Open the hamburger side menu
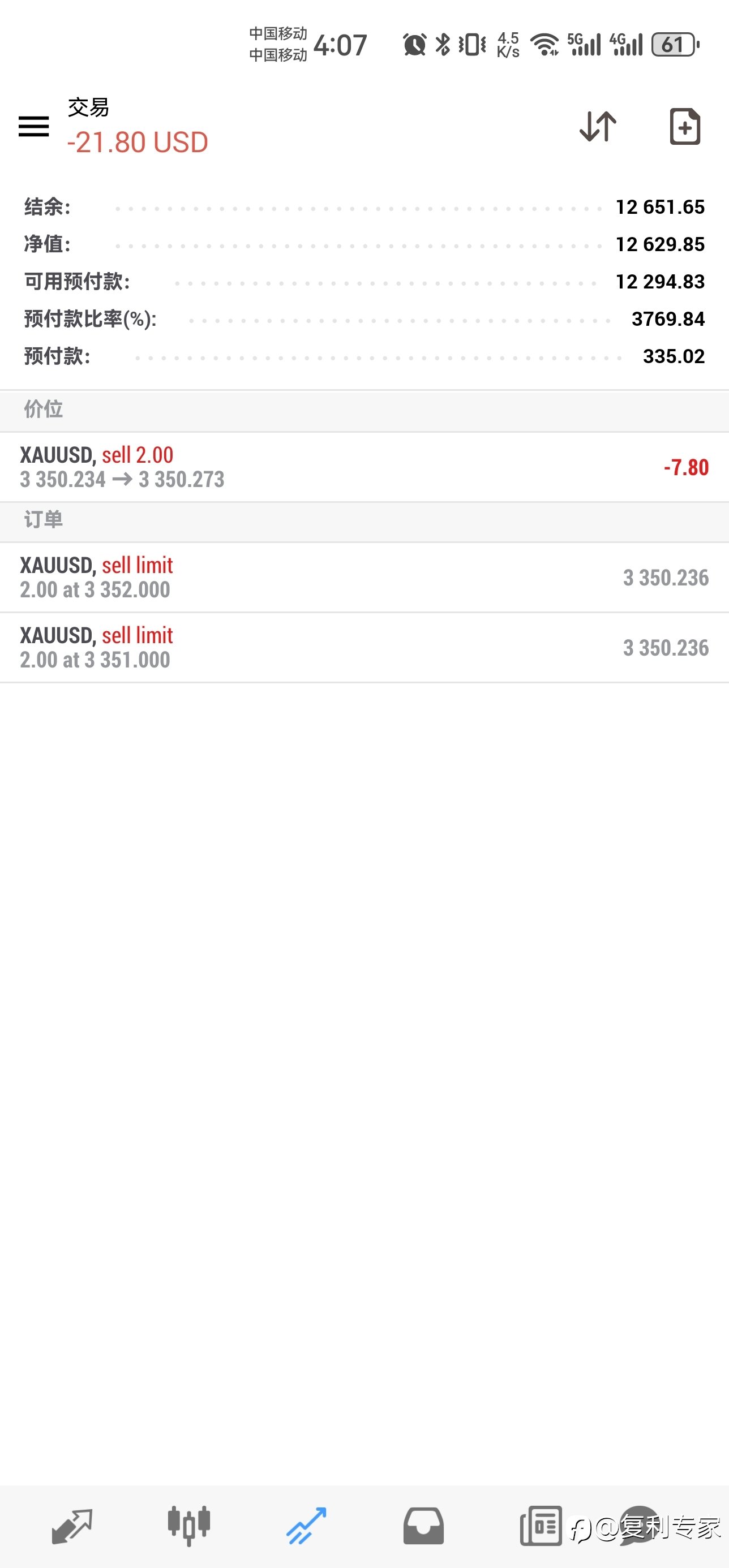729x1568 pixels. coord(33,126)
